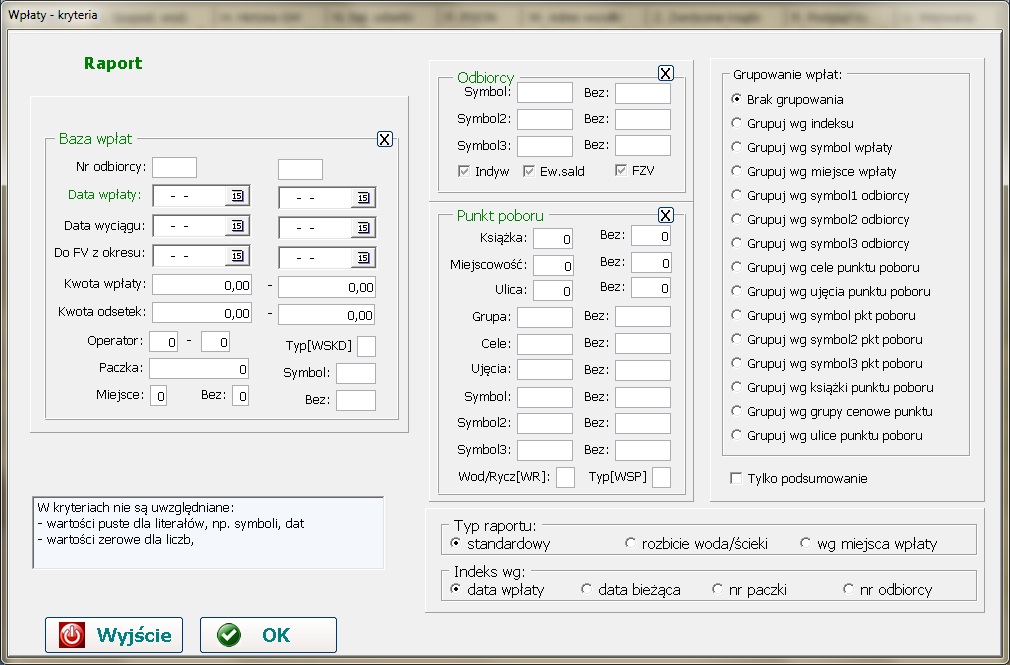Open calendar for first Do FV z okresu field
1010x665 pixels.
(237, 257)
